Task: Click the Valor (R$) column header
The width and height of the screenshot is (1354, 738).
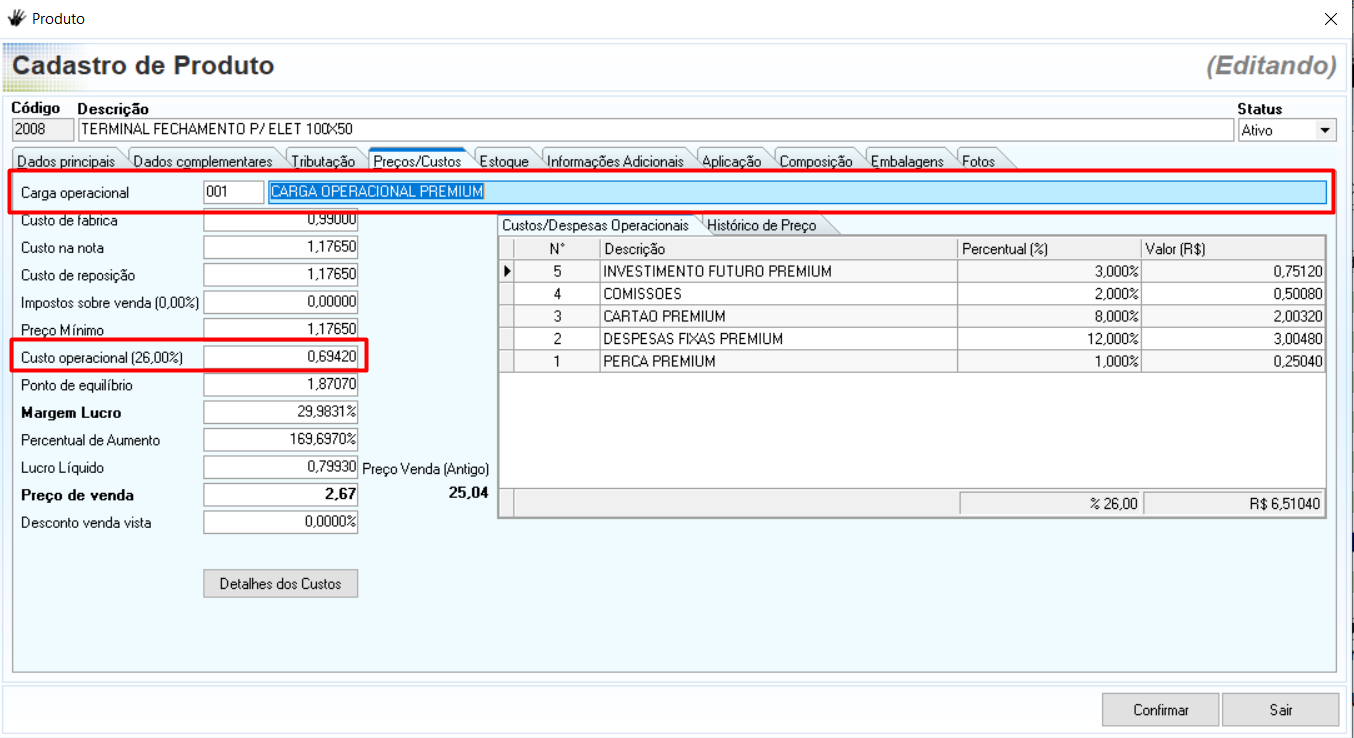Action: (1233, 248)
